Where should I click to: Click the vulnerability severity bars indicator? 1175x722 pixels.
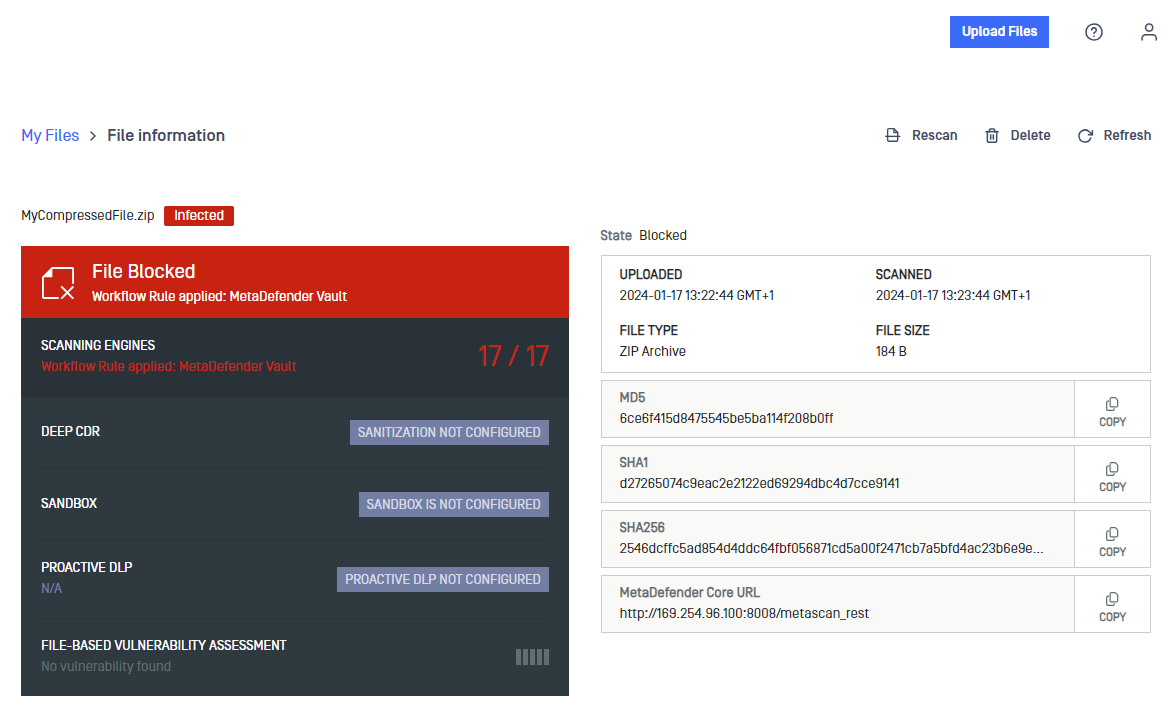(532, 658)
